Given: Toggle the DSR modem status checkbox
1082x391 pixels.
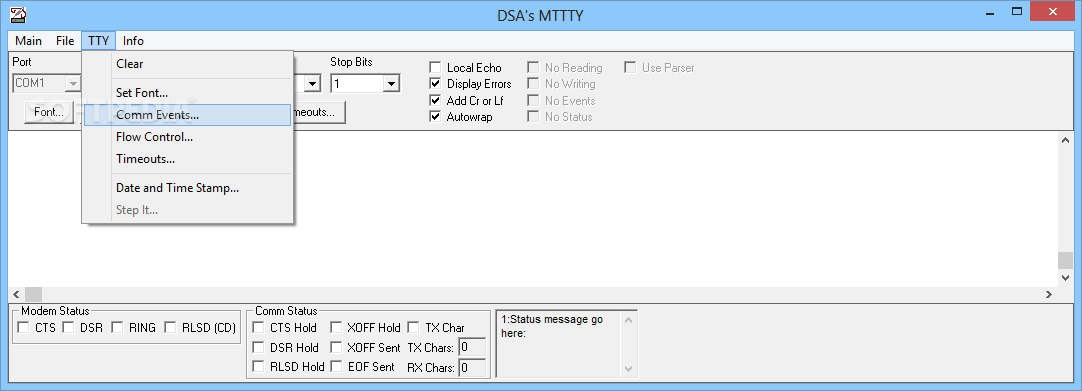Looking at the screenshot, I should coord(68,328).
